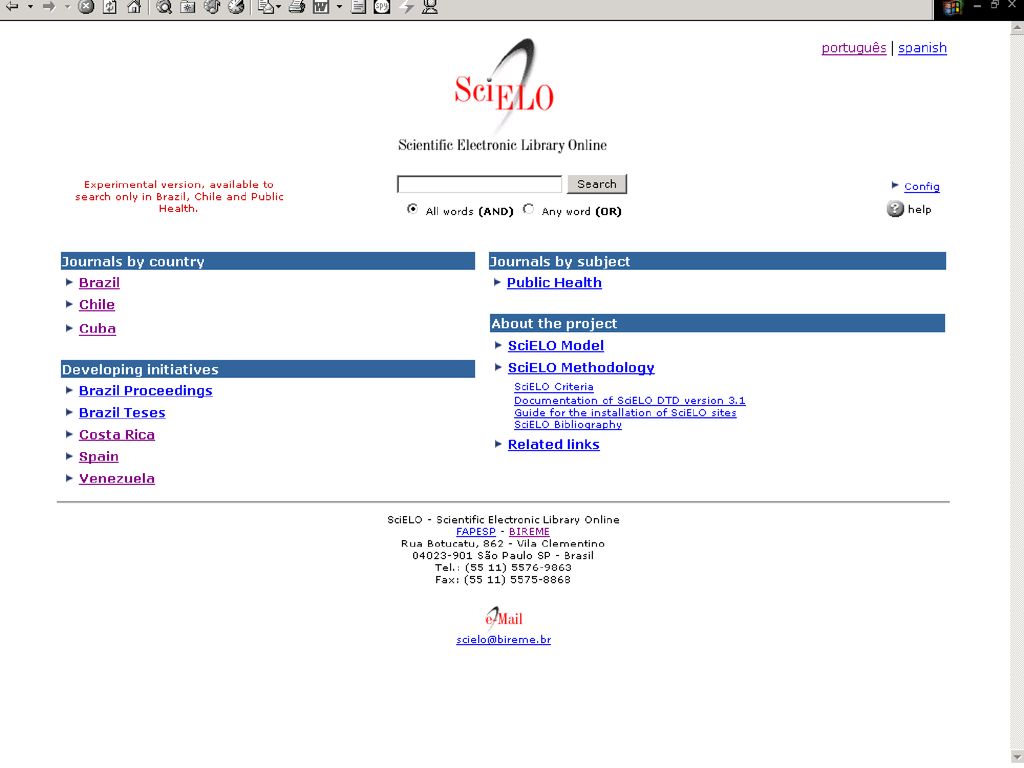Viewport: 1024px width, 768px height.
Task: Click the help question mark icon
Action: coord(895,209)
